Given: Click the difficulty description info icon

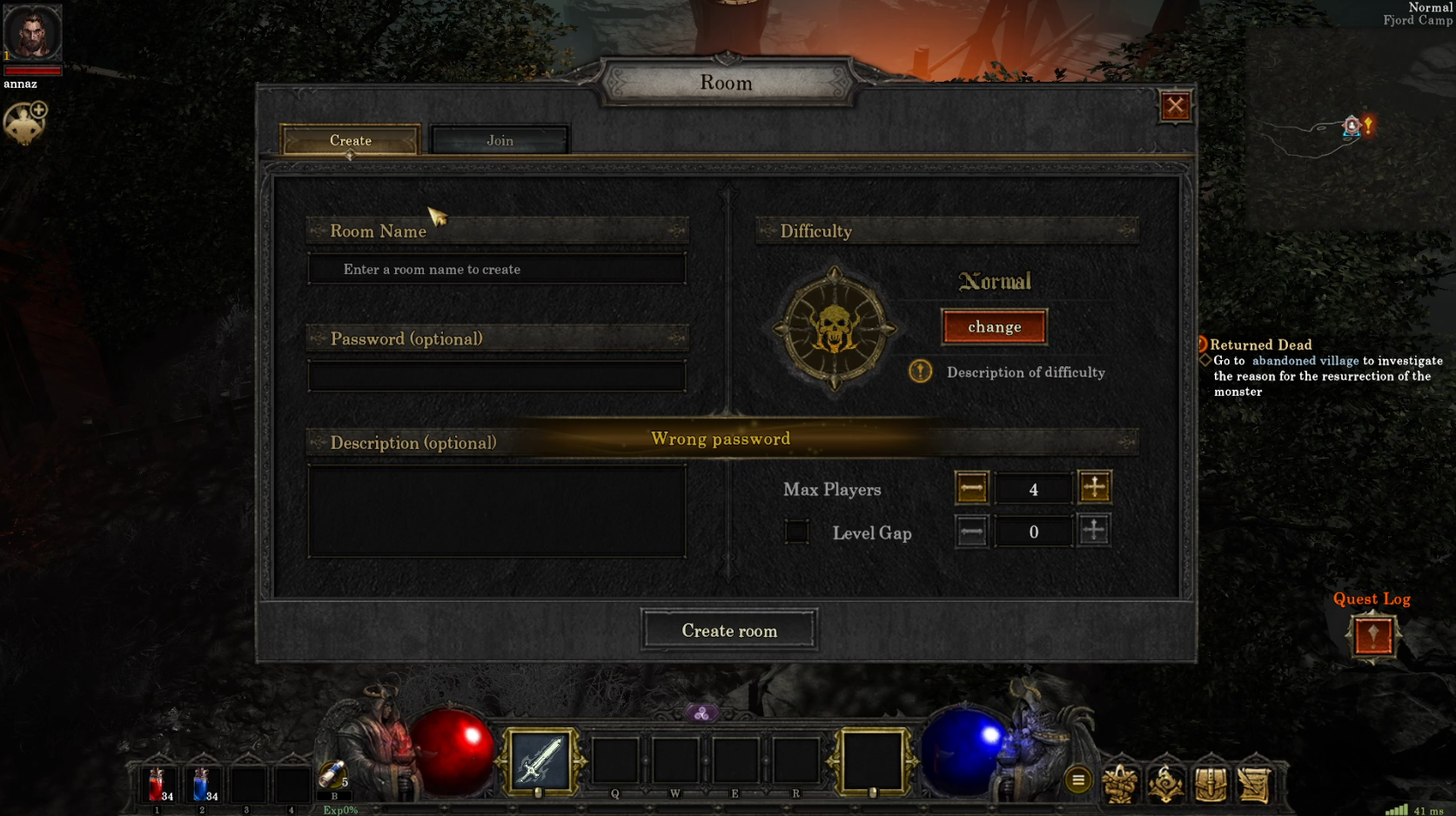Looking at the screenshot, I should 920,371.
